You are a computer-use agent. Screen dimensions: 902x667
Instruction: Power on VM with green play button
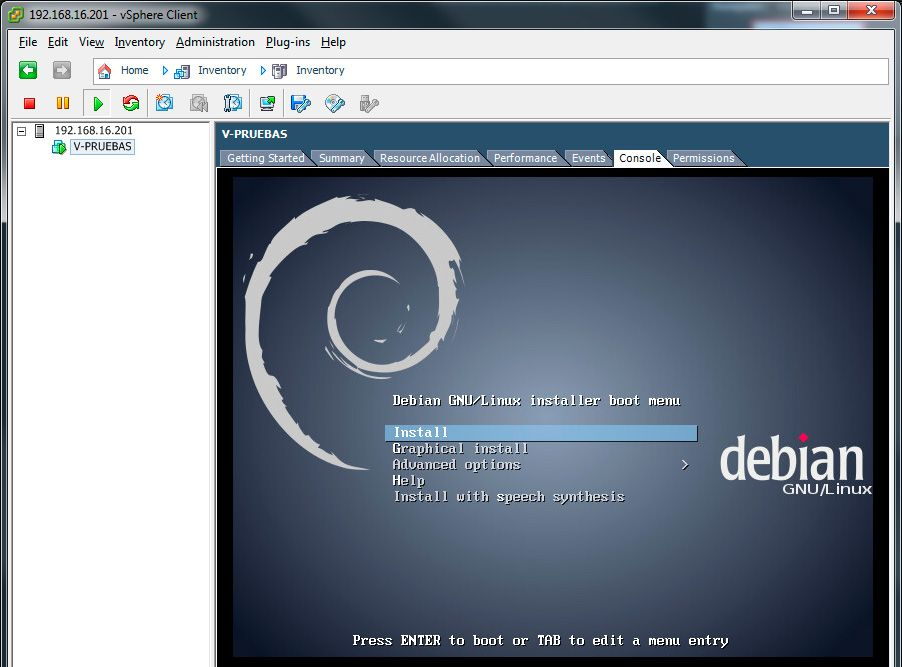[x=98, y=104]
